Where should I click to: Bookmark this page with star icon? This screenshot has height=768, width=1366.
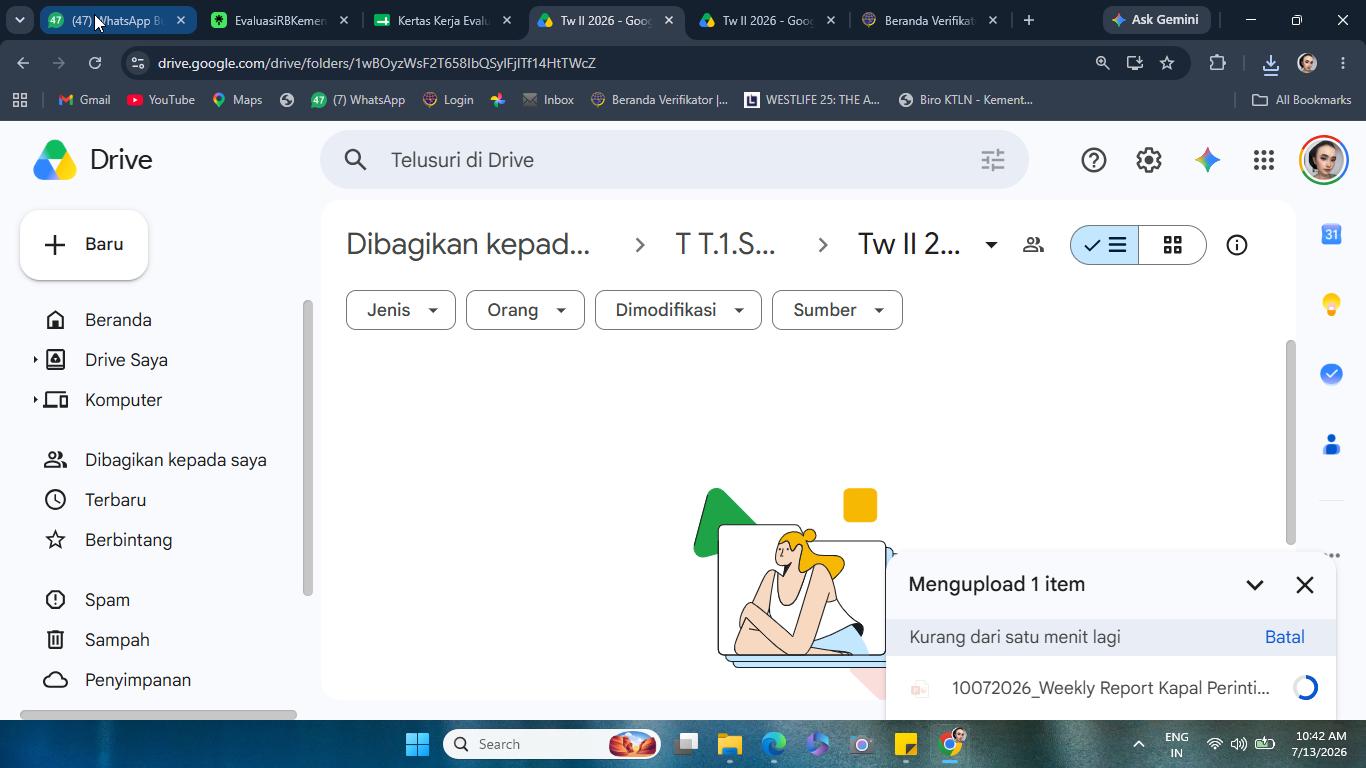1167,63
